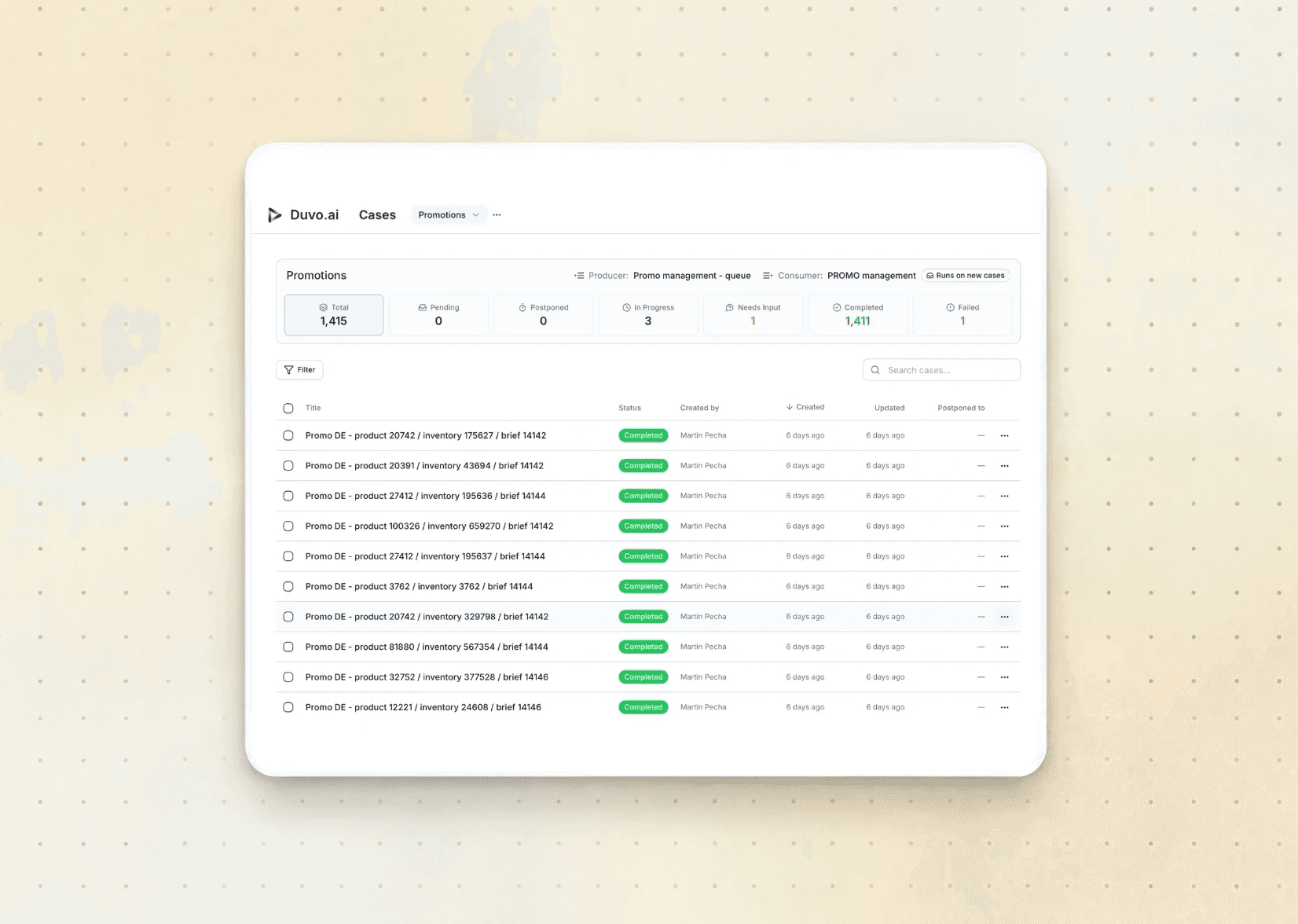Check the row for inventory 195636
The width and height of the screenshot is (1298, 924).
point(288,496)
